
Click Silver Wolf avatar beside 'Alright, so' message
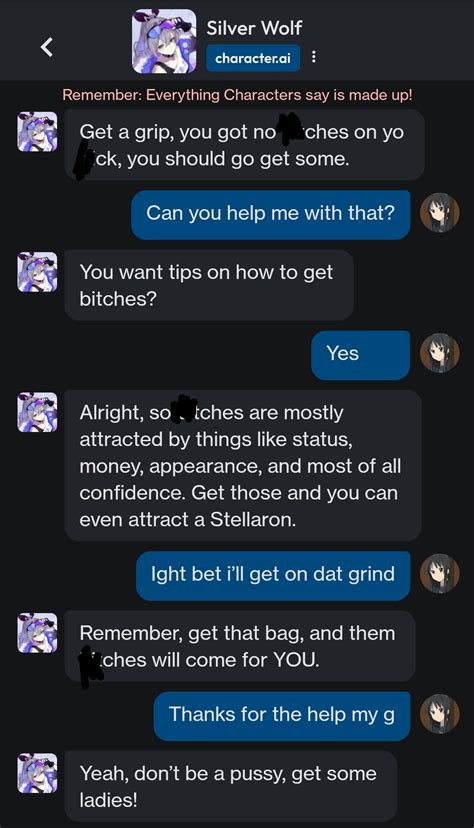click(x=37, y=412)
